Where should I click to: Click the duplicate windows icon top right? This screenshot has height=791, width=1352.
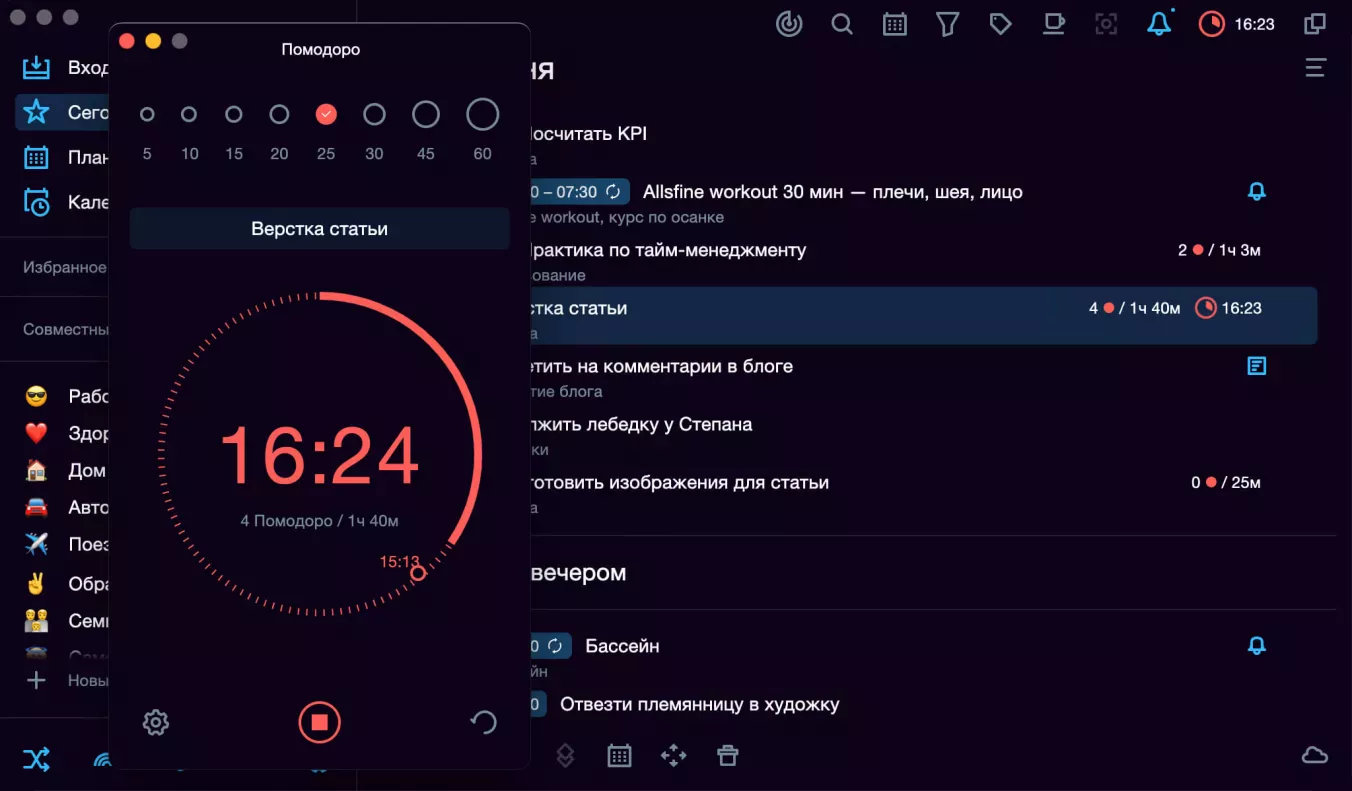tap(1315, 24)
